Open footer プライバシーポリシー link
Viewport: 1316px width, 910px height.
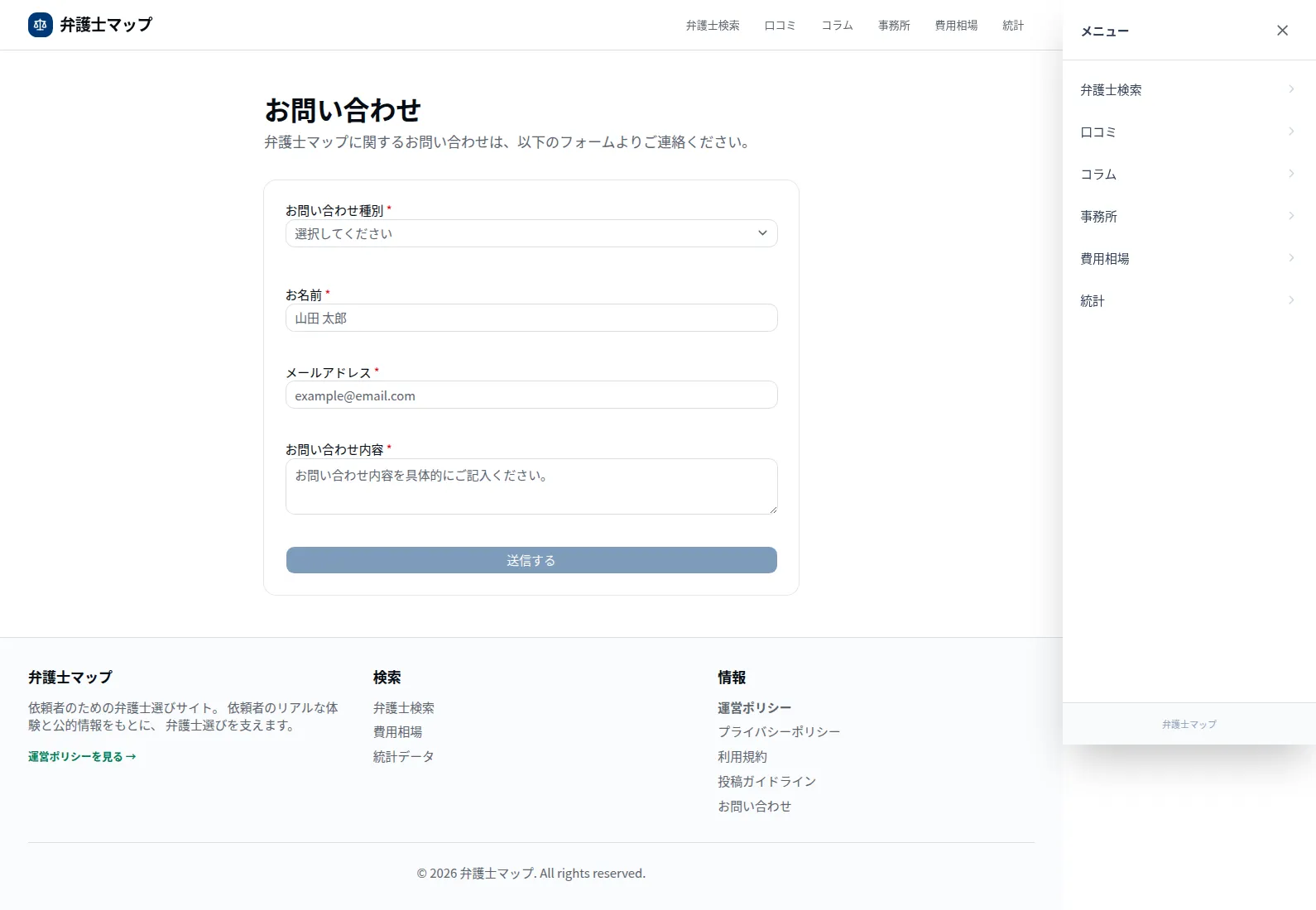(779, 731)
